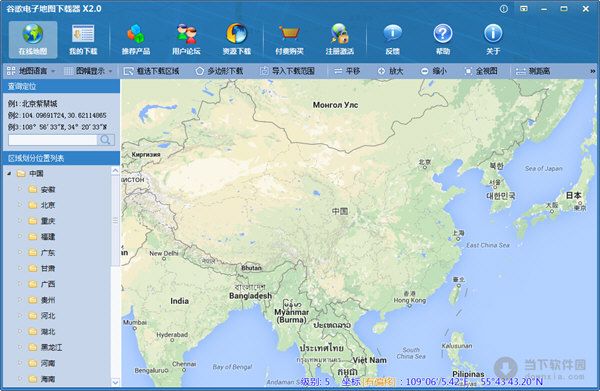Open the 地图语言 map language dropdown

[x=31, y=71]
